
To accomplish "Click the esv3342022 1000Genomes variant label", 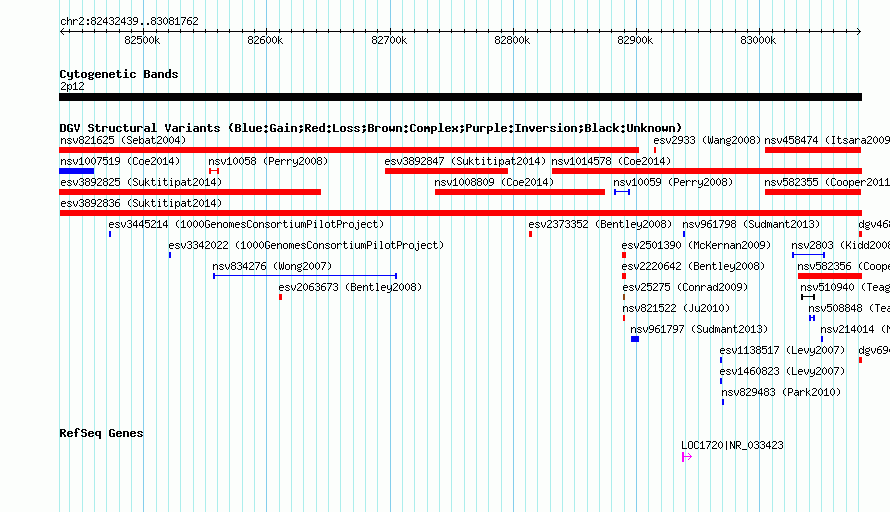I will click(306, 245).
